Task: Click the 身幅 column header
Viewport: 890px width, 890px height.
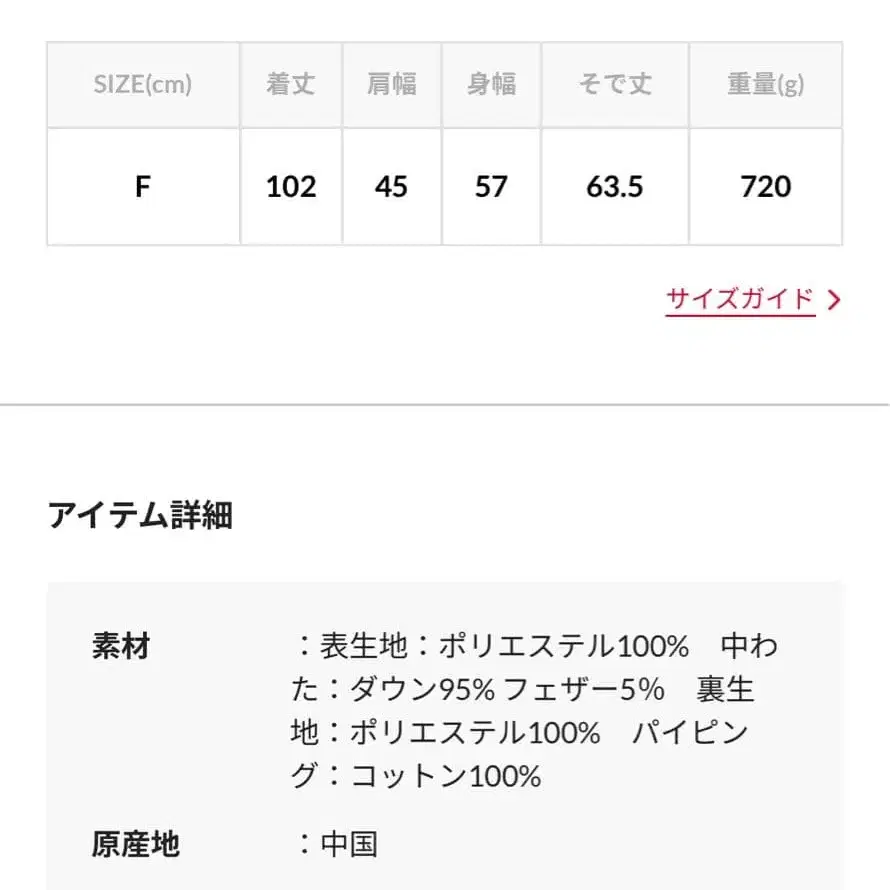Action: [x=490, y=85]
